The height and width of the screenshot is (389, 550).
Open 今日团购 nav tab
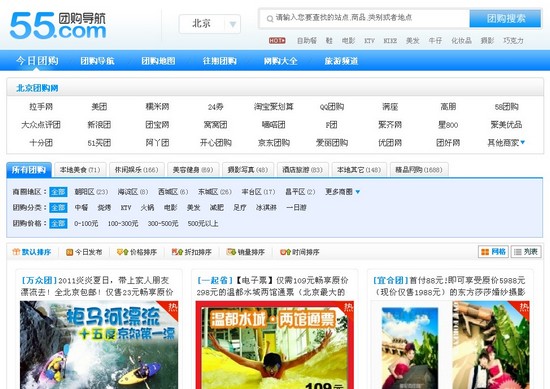point(37,61)
